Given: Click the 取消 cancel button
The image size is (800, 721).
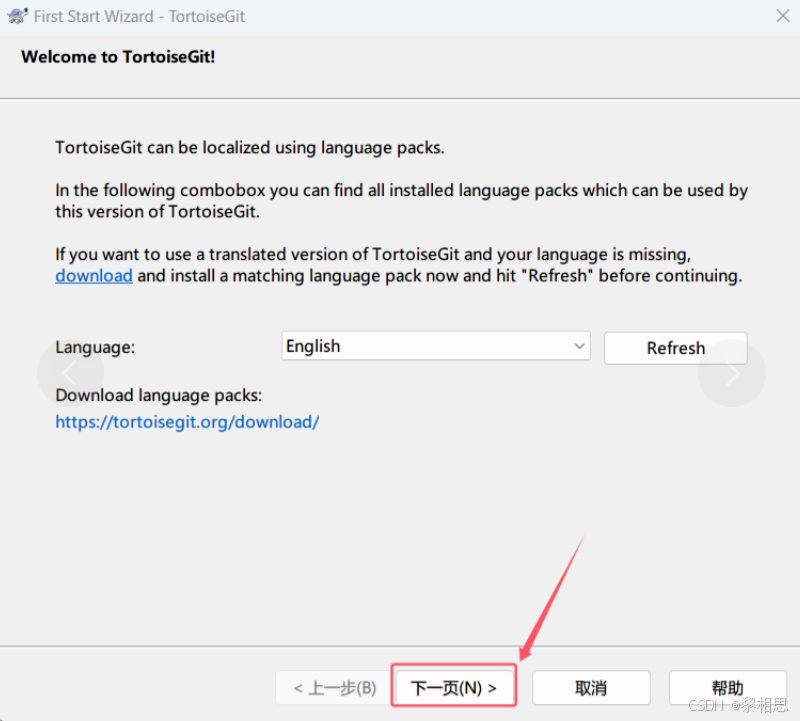Looking at the screenshot, I should (x=591, y=688).
